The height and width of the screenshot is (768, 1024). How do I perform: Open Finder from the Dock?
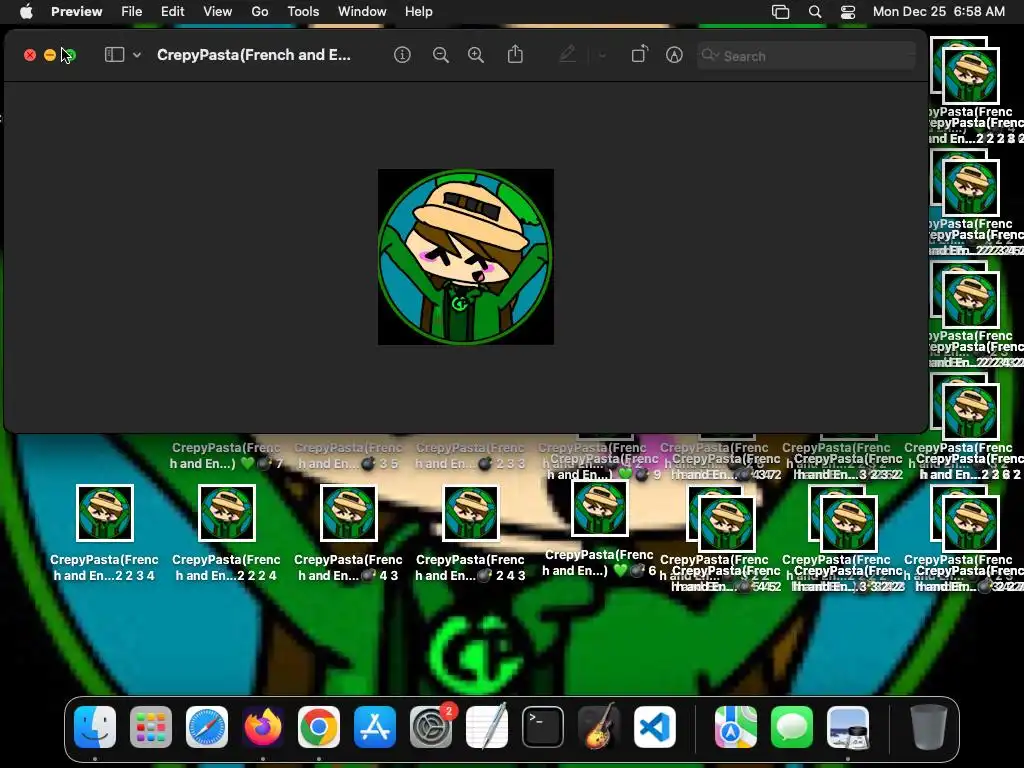(95, 727)
